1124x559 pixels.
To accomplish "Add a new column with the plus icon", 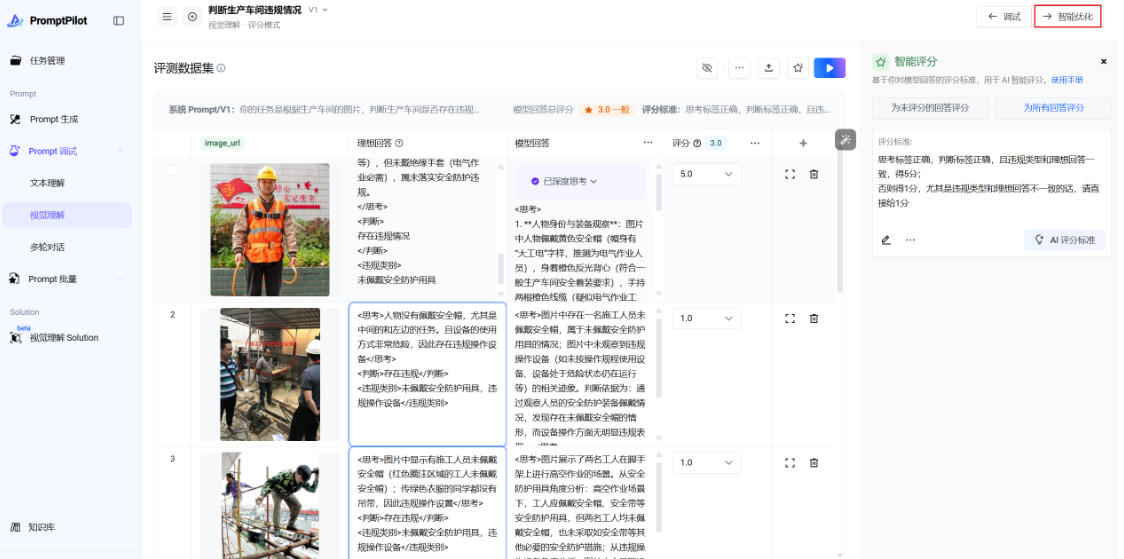I will pyautogui.click(x=803, y=143).
